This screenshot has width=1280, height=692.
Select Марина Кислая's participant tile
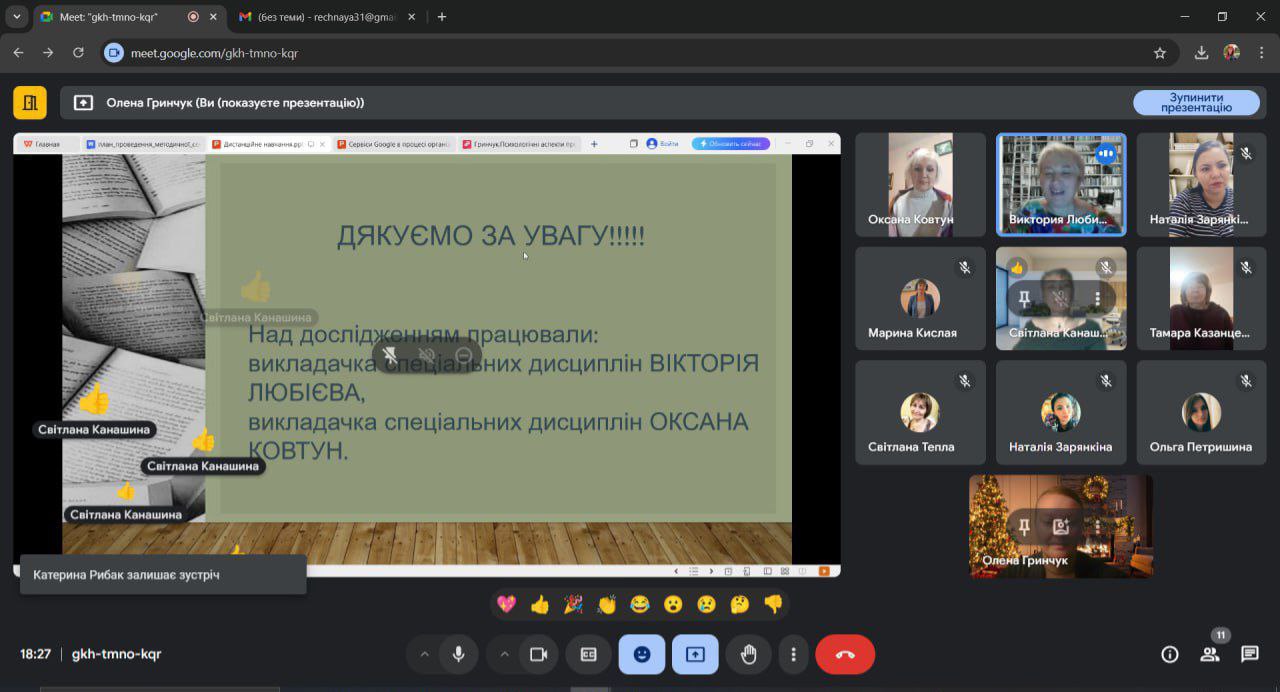pos(920,299)
